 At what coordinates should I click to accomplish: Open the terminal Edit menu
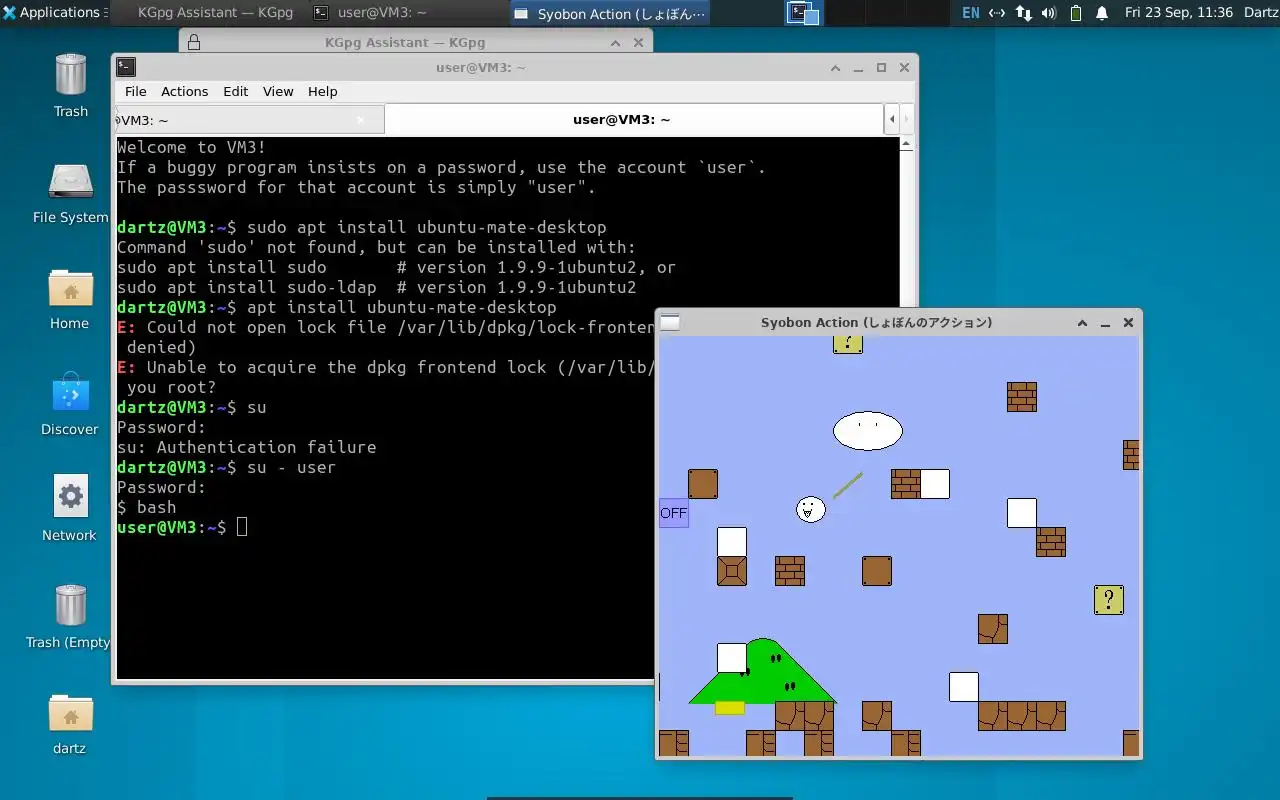click(236, 91)
